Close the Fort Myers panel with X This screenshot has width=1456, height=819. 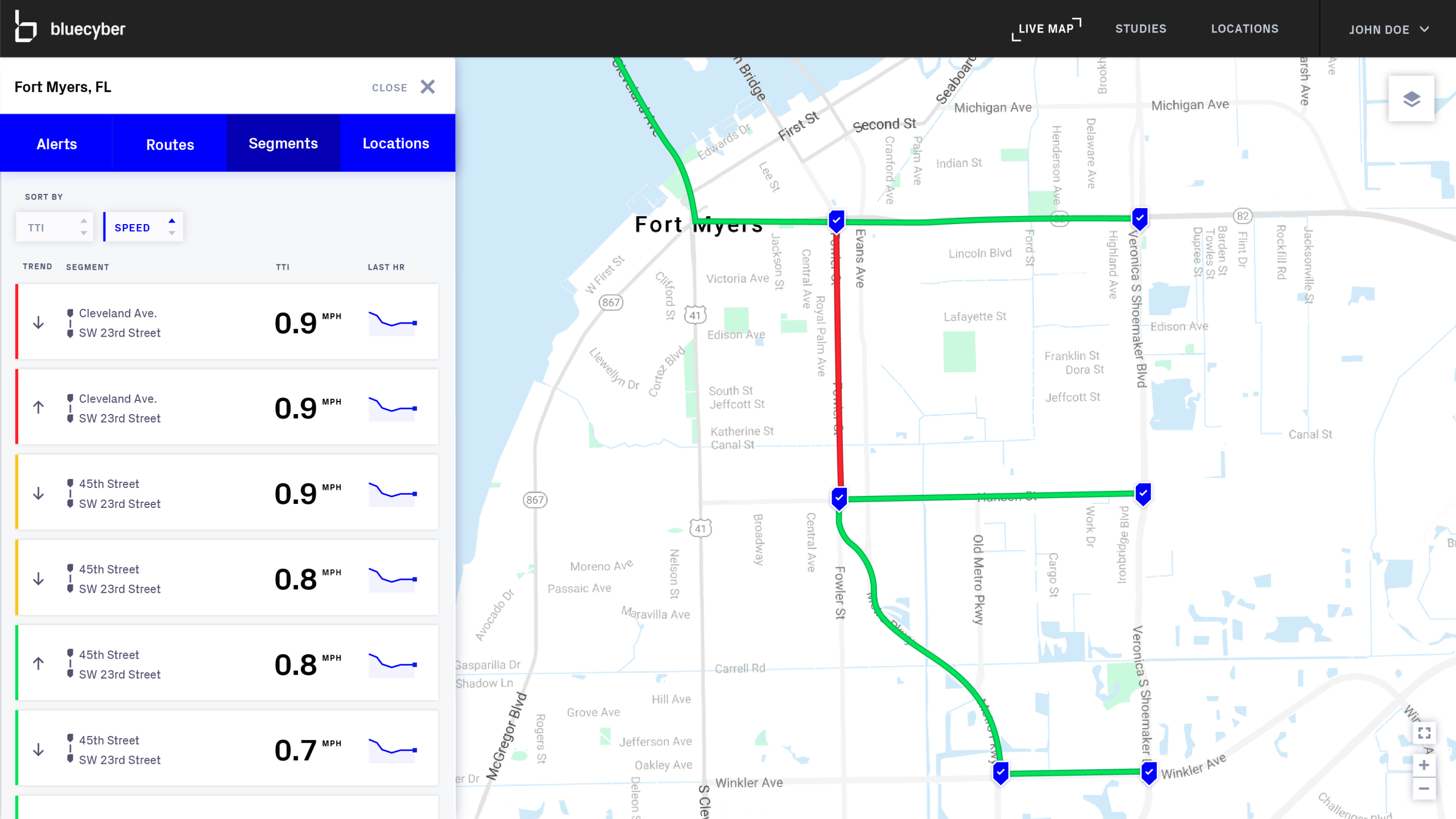(428, 87)
